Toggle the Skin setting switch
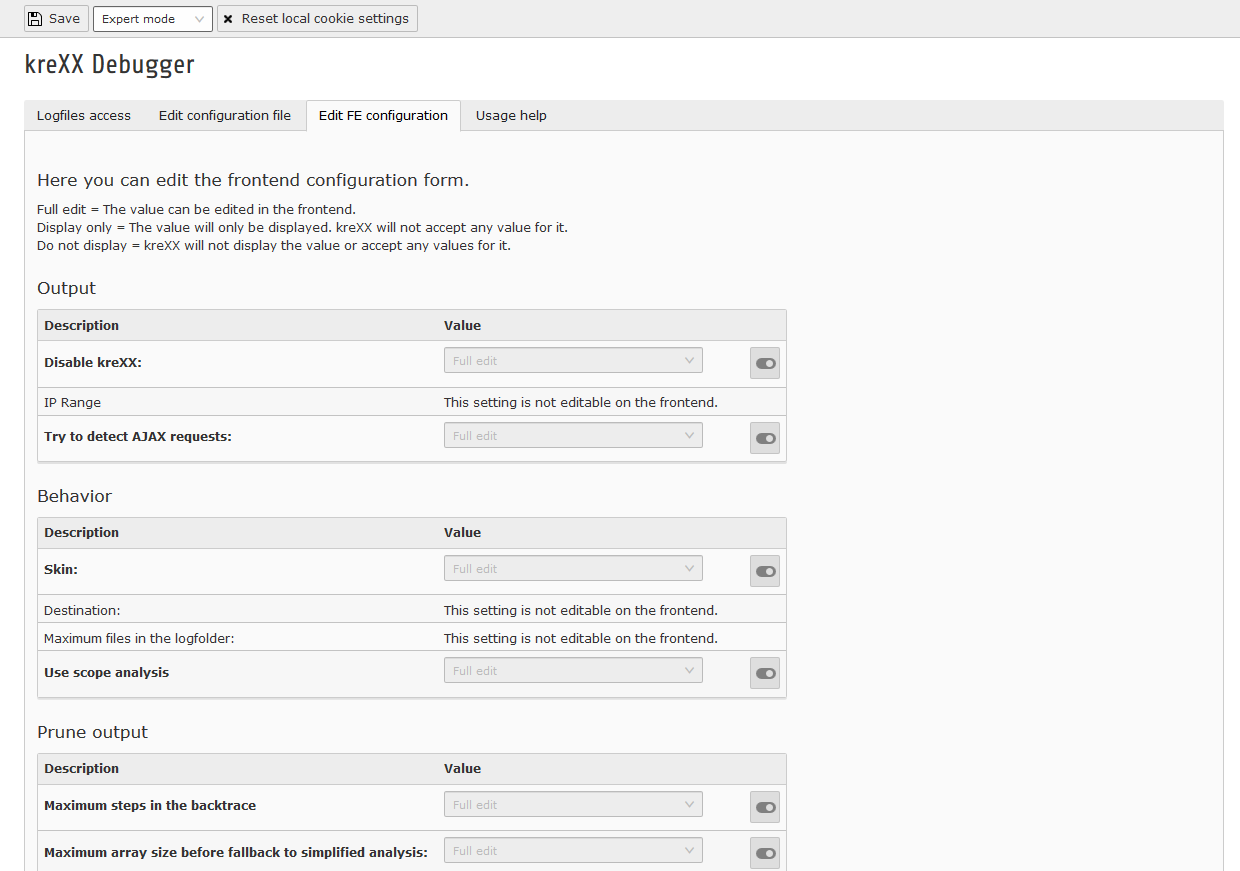The image size is (1240, 871). pos(765,571)
